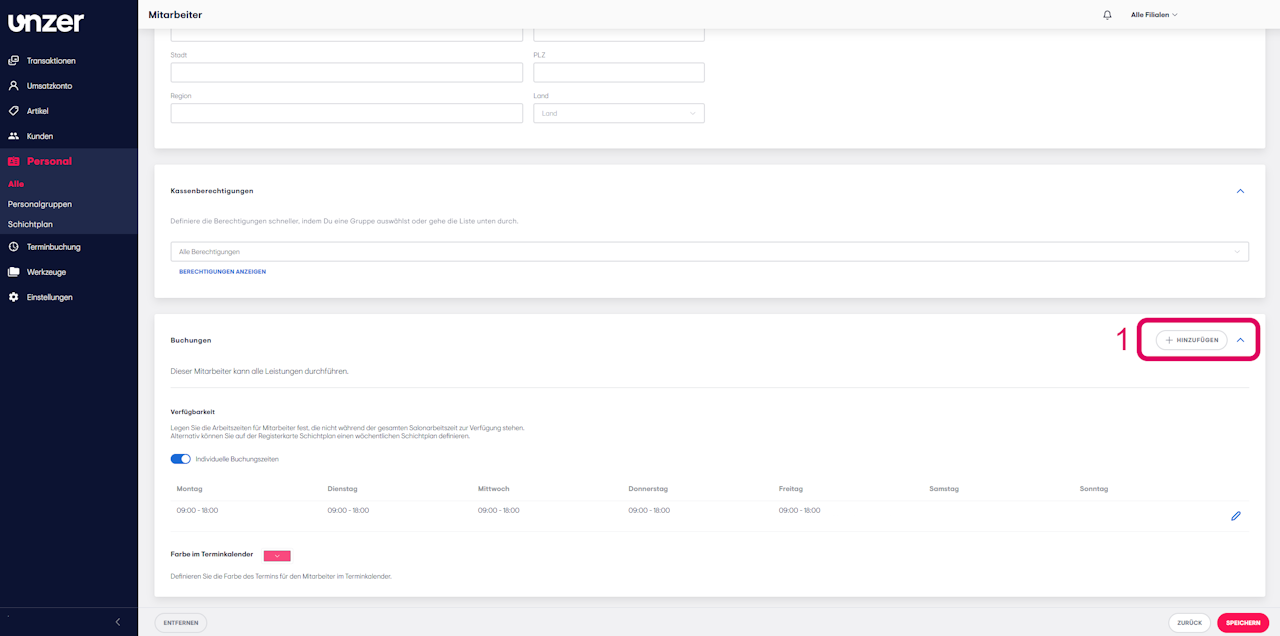
Task: Open Umsatzkonto menu item
Action: 49,86
